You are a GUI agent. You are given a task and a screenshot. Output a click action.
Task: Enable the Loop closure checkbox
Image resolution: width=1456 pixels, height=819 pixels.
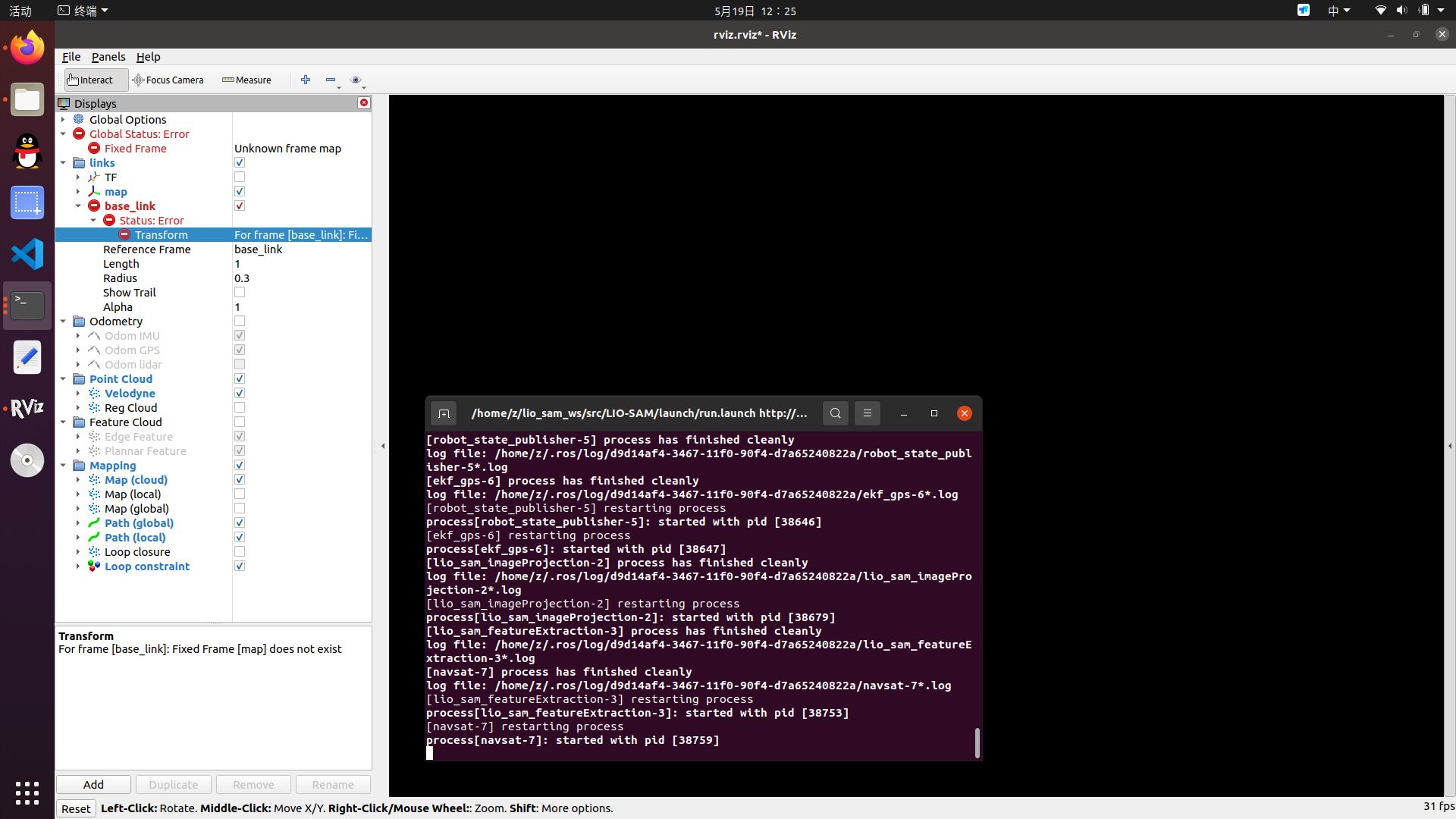[240, 552]
